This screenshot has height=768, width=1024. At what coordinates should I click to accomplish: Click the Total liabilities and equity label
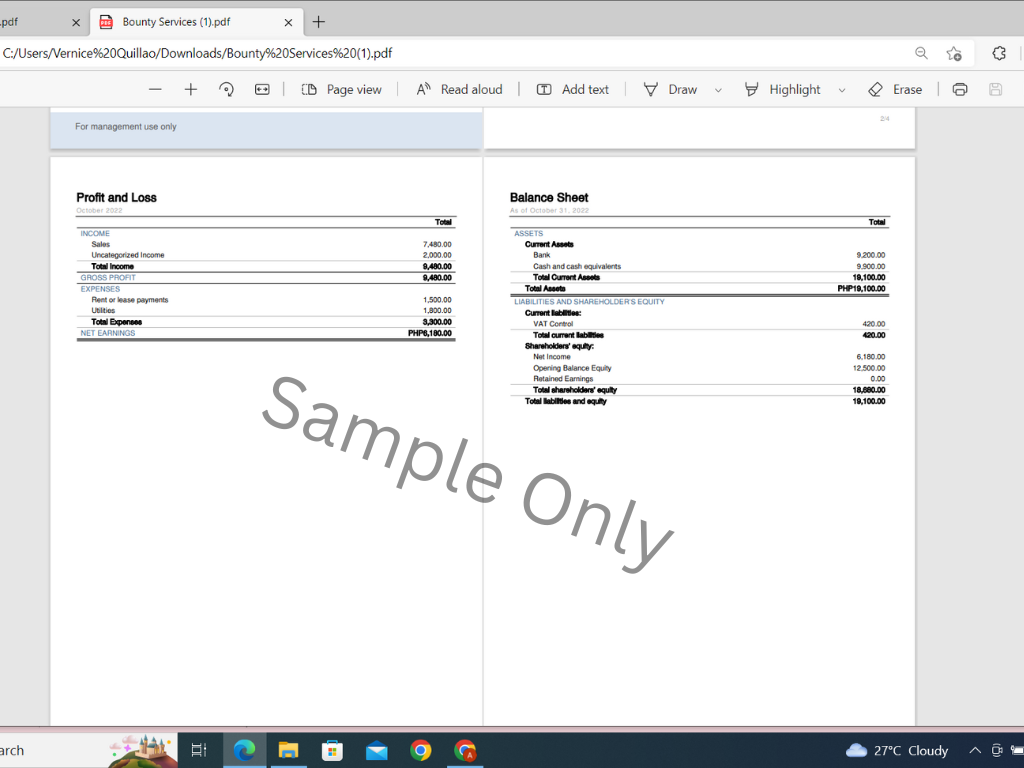pyautogui.click(x=566, y=401)
